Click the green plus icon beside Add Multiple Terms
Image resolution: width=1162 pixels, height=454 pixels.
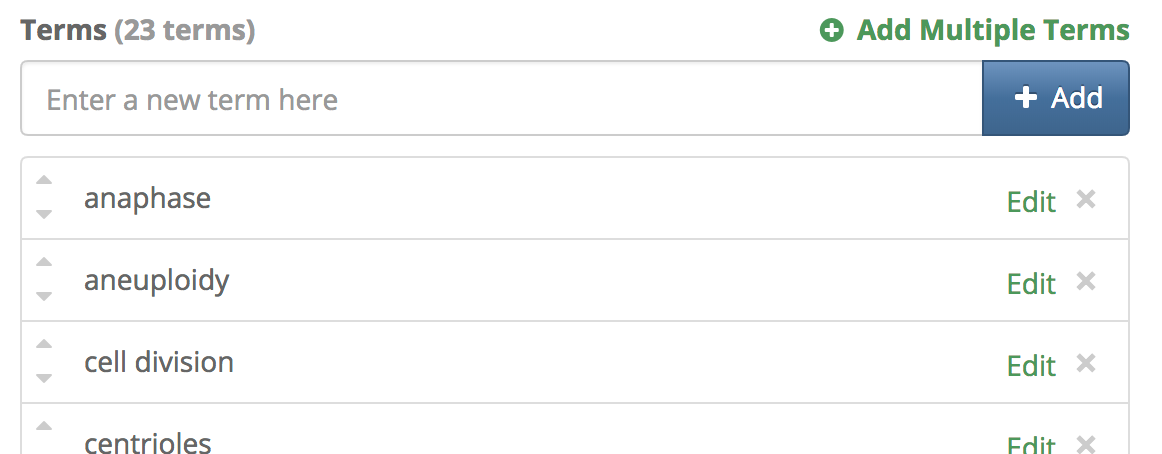point(831,32)
